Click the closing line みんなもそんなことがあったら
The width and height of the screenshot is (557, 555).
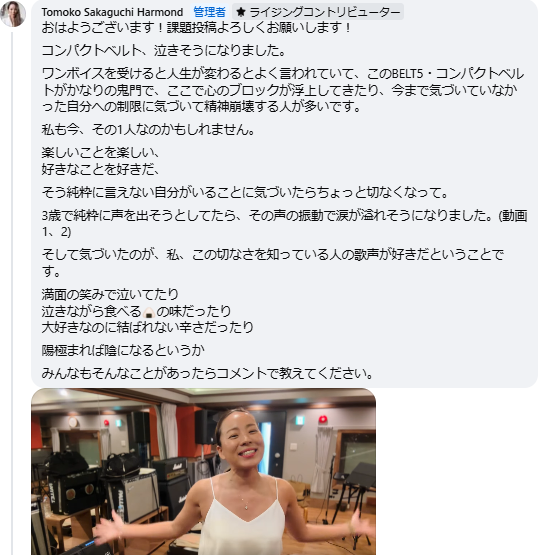[207, 373]
